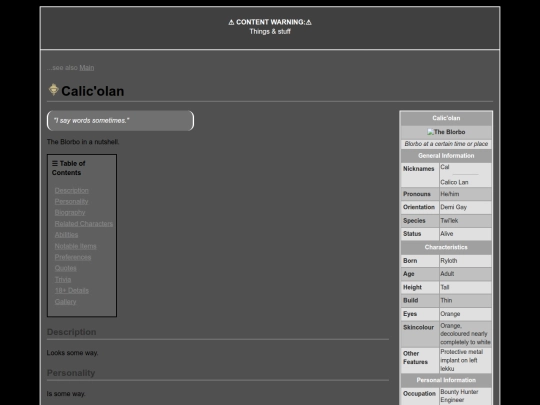Click the Occupation row label
Image resolution: width=540 pixels, height=405 pixels.
coord(419,394)
